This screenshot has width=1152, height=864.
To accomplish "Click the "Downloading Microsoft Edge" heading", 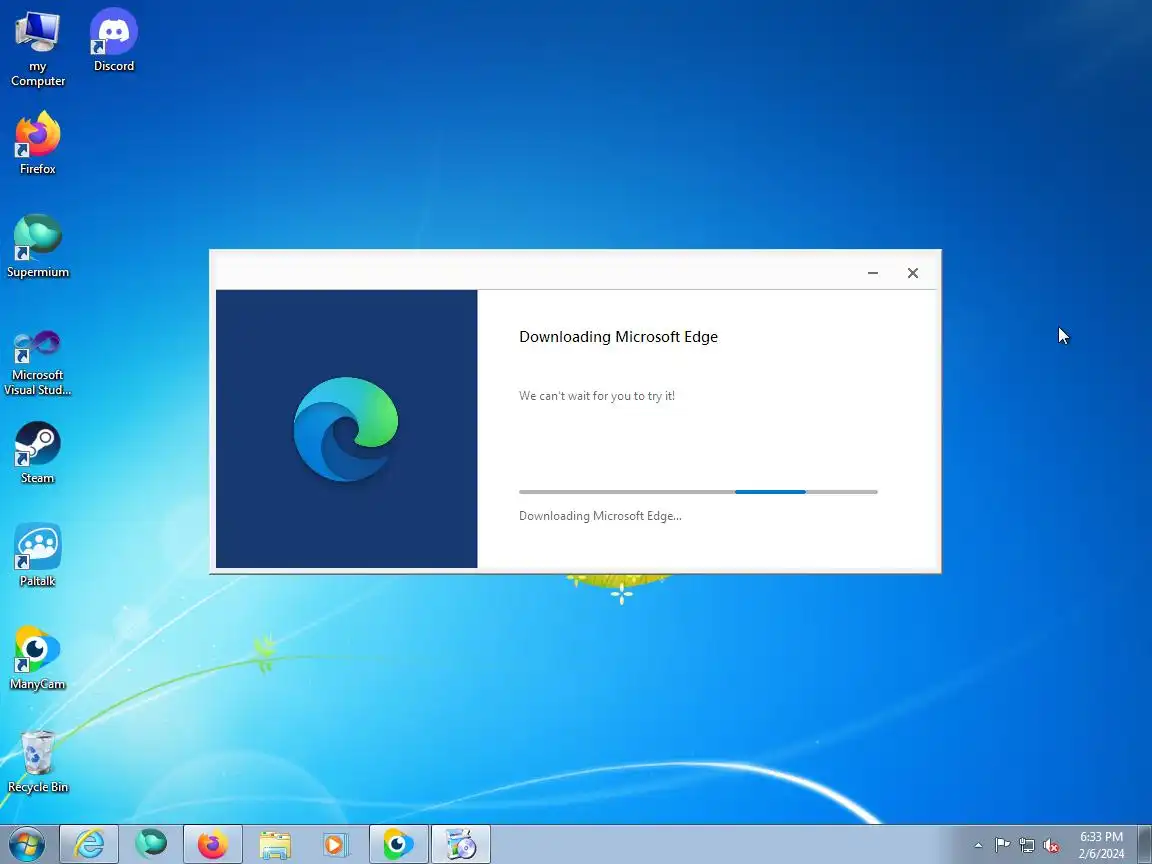I will (x=619, y=336).
